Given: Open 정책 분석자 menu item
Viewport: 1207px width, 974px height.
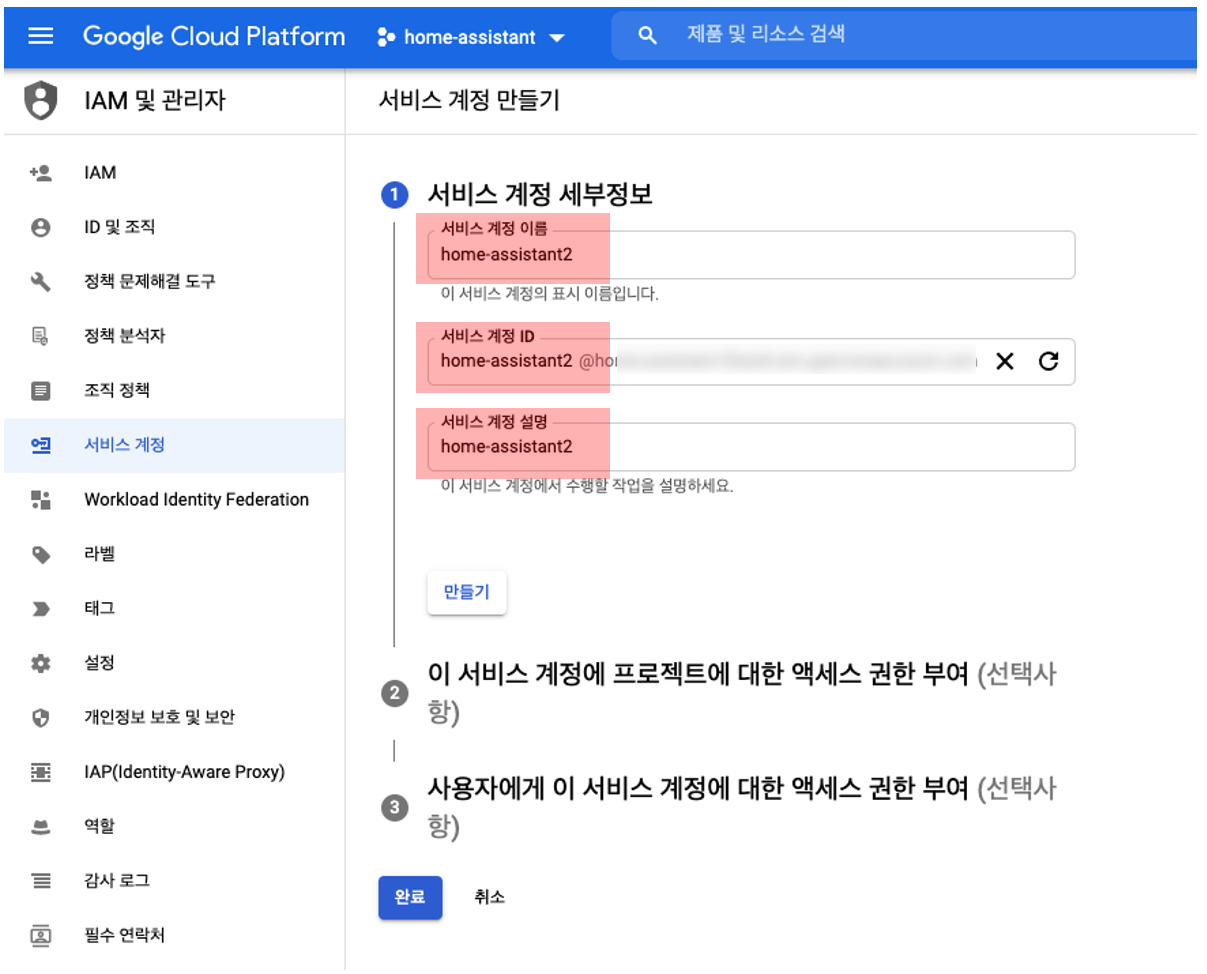Looking at the screenshot, I should point(175,336).
